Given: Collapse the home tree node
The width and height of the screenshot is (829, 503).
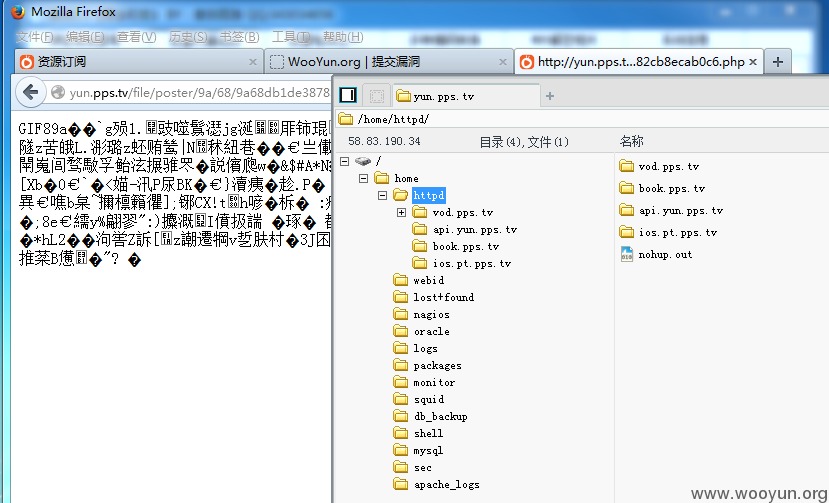Looking at the screenshot, I should pos(364,178).
